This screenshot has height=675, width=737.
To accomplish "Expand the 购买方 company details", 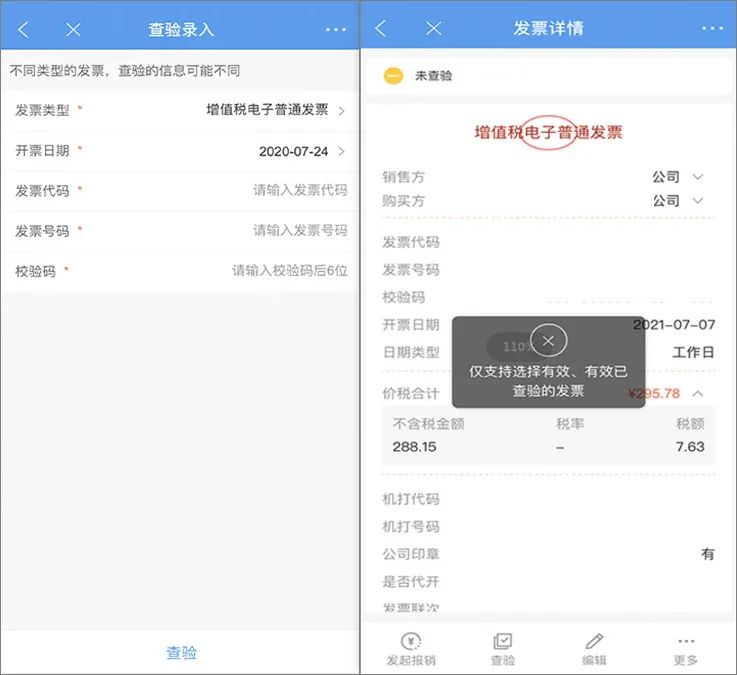I will [698, 201].
